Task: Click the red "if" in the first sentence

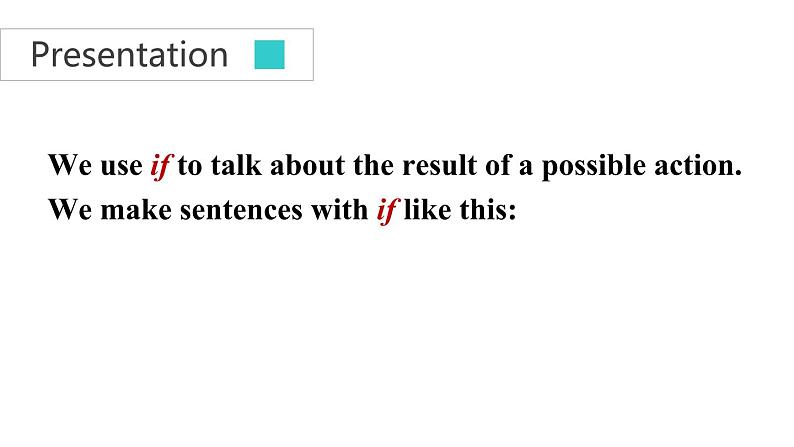Action: tap(162, 166)
